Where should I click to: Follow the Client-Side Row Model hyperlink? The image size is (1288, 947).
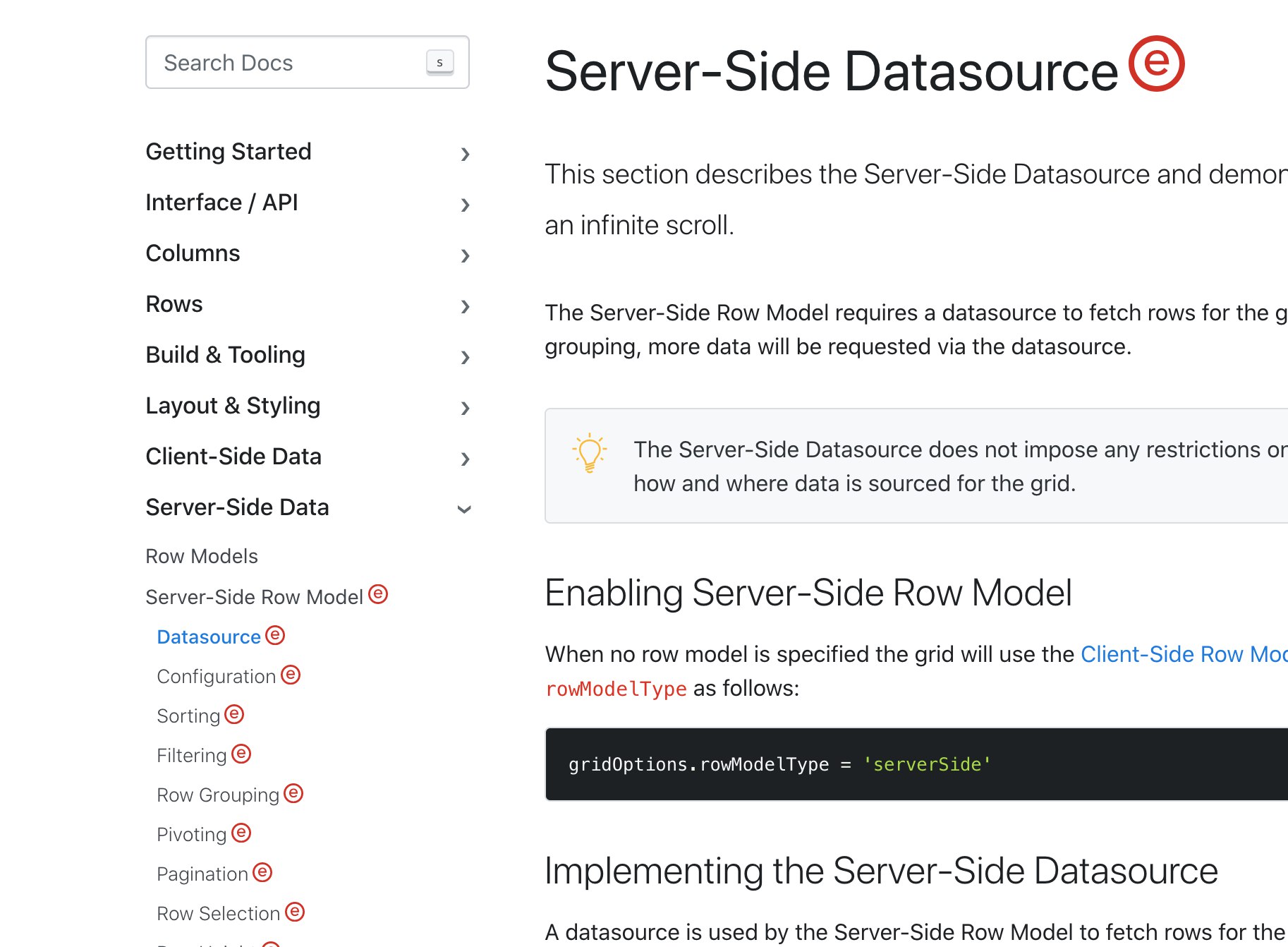[1184, 654]
